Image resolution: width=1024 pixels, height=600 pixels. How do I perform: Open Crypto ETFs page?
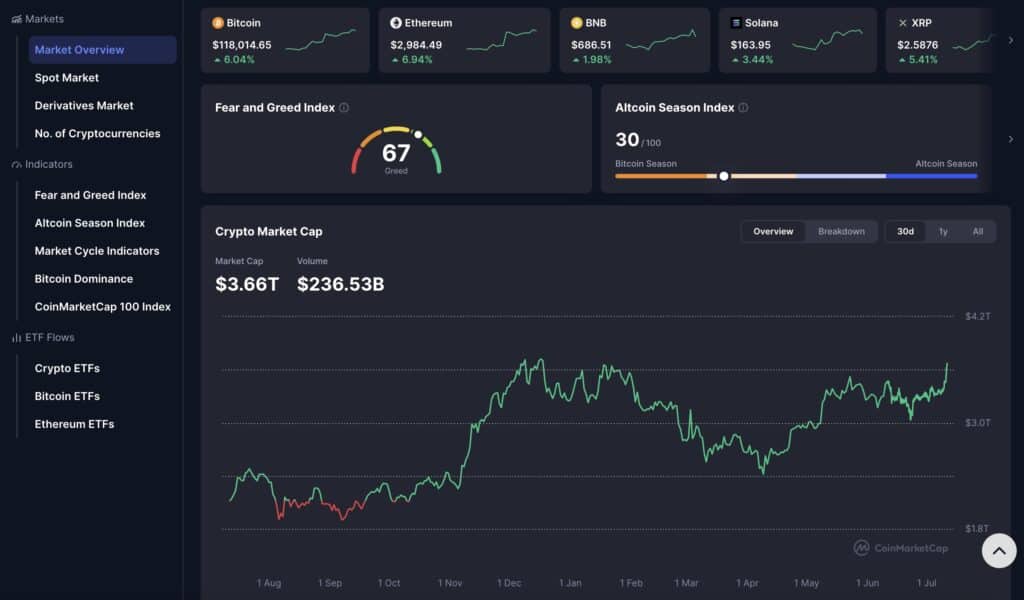pos(67,368)
